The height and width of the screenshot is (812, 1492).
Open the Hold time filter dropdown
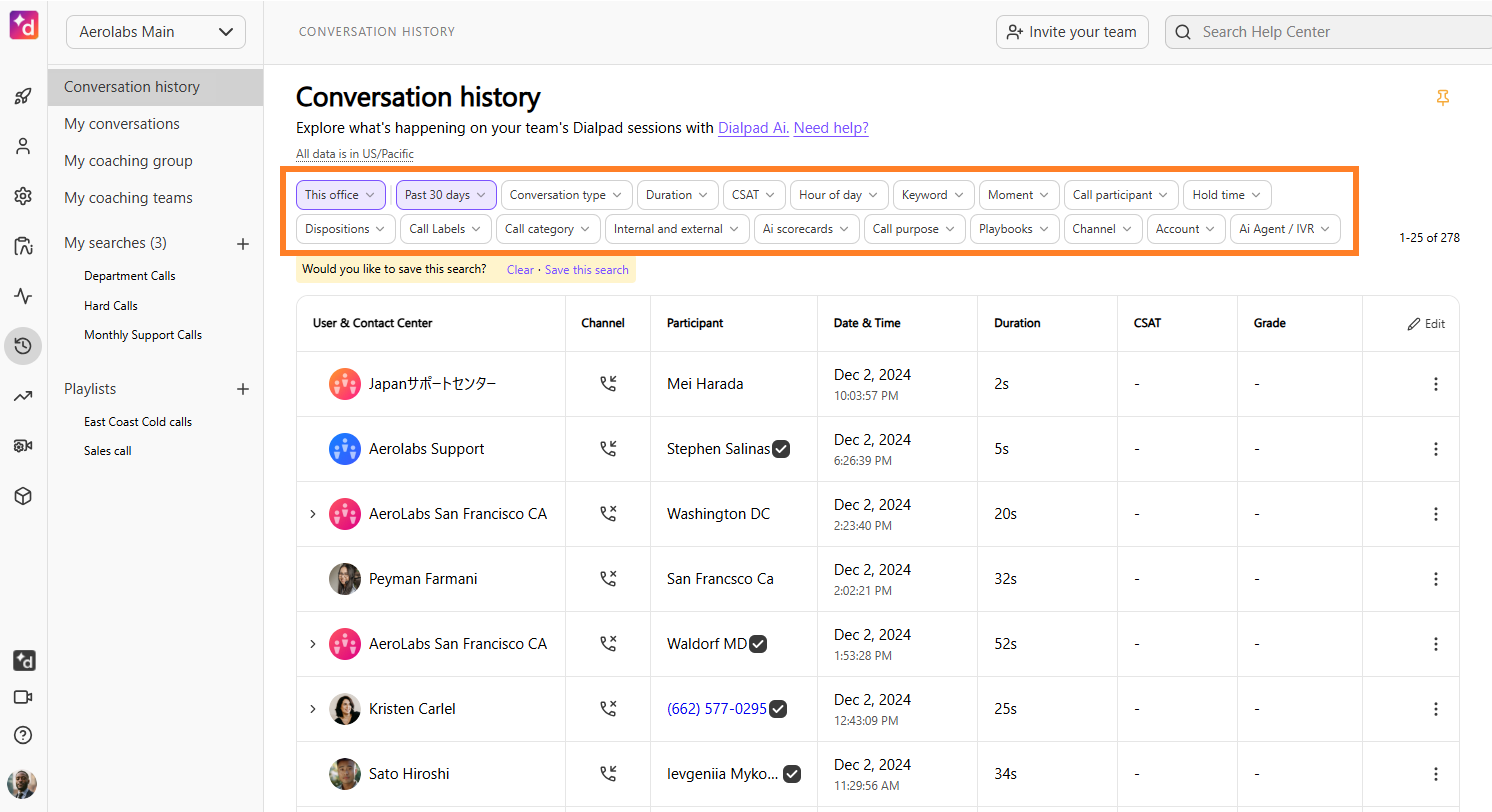click(1227, 195)
